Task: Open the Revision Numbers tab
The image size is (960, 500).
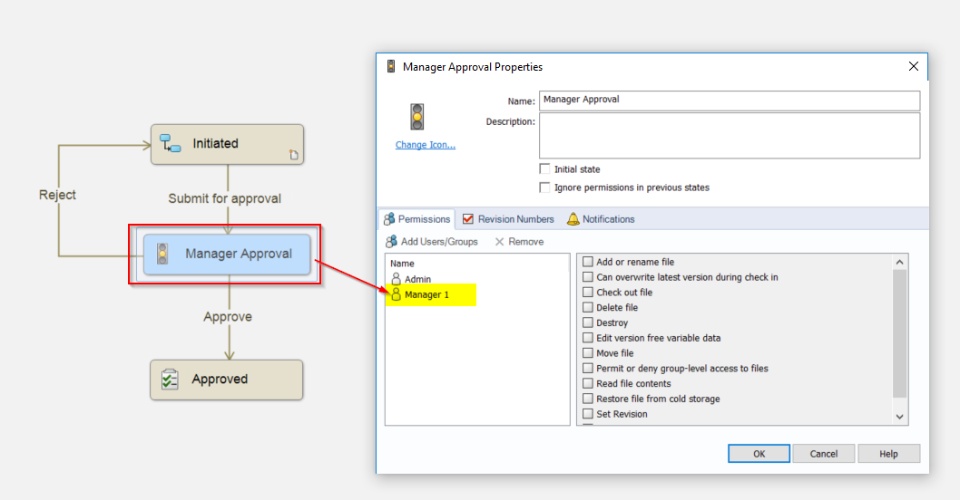Action: pos(509,219)
